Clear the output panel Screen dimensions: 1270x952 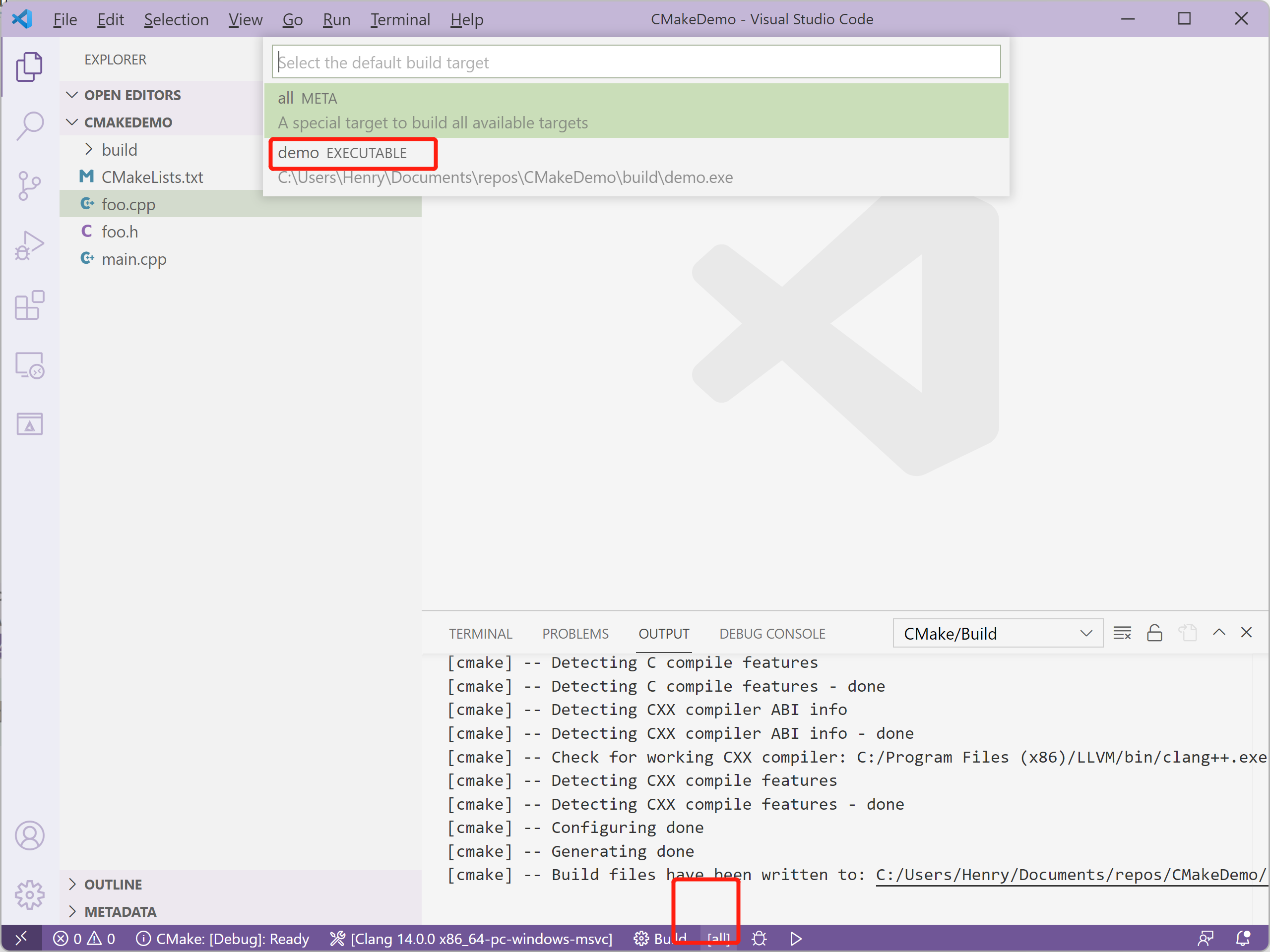click(x=1122, y=633)
